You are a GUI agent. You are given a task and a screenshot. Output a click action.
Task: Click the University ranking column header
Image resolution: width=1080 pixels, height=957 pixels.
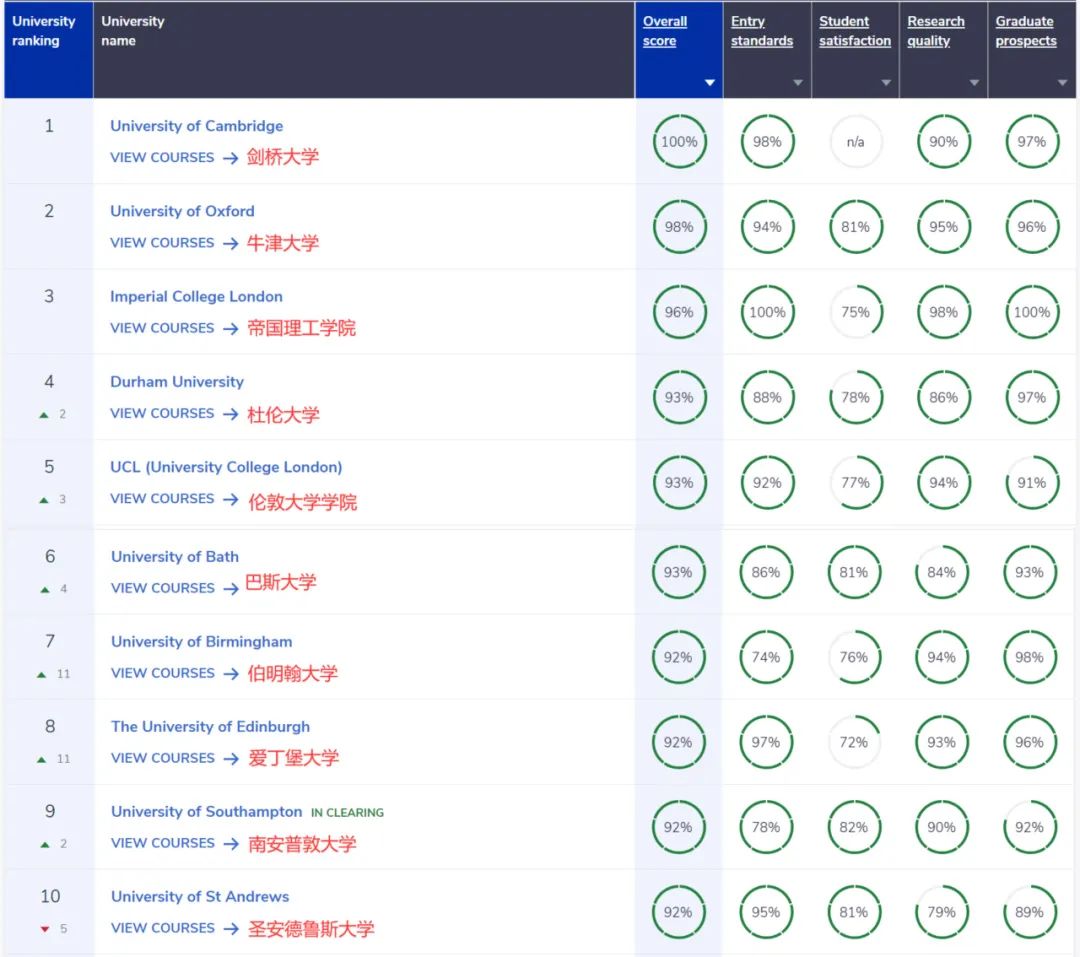[x=48, y=50]
